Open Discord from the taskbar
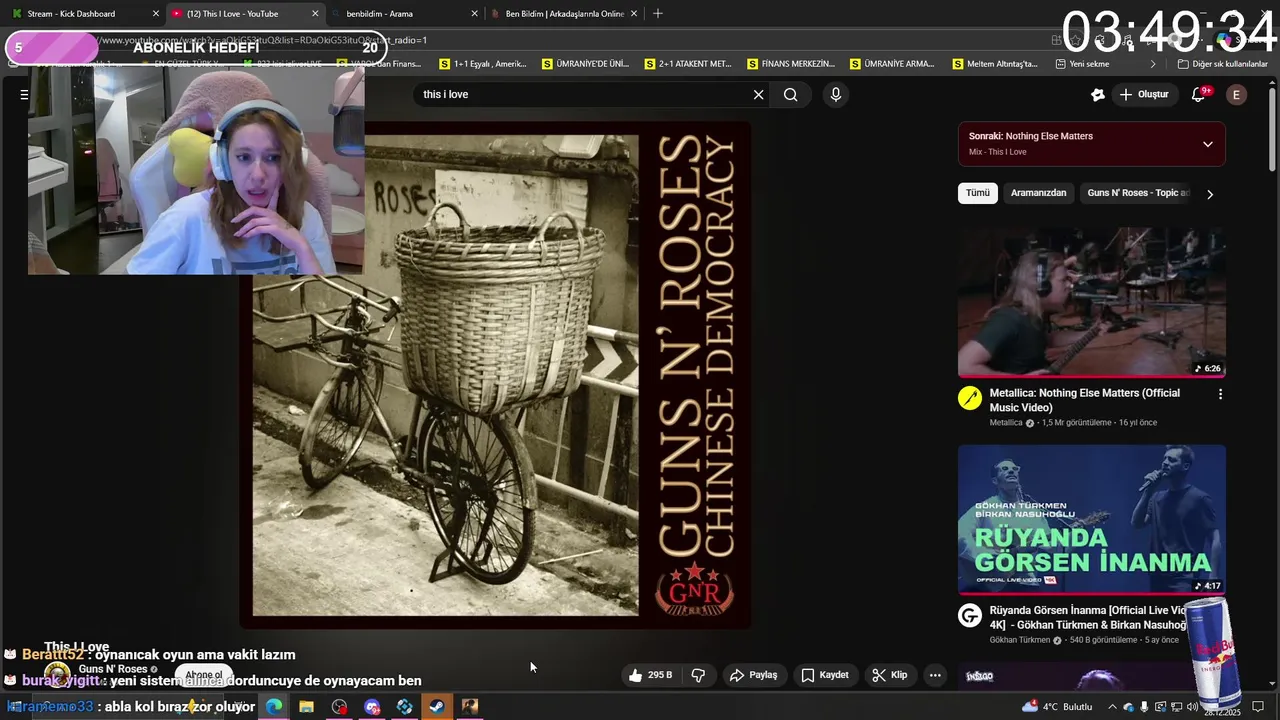1280x720 pixels. point(372,707)
